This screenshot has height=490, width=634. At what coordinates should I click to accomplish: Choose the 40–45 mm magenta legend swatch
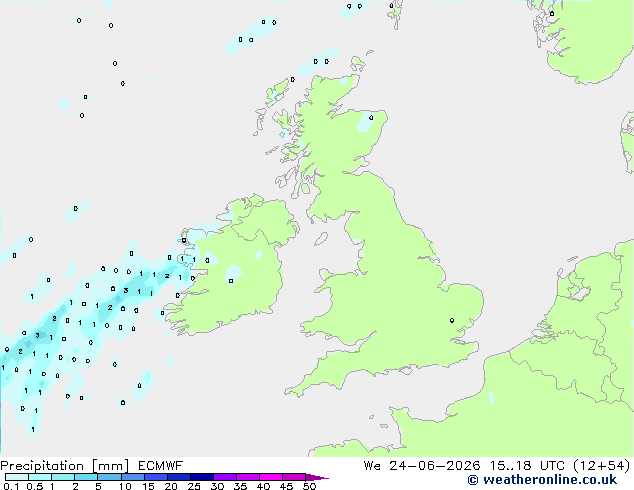pyautogui.click(x=271, y=477)
